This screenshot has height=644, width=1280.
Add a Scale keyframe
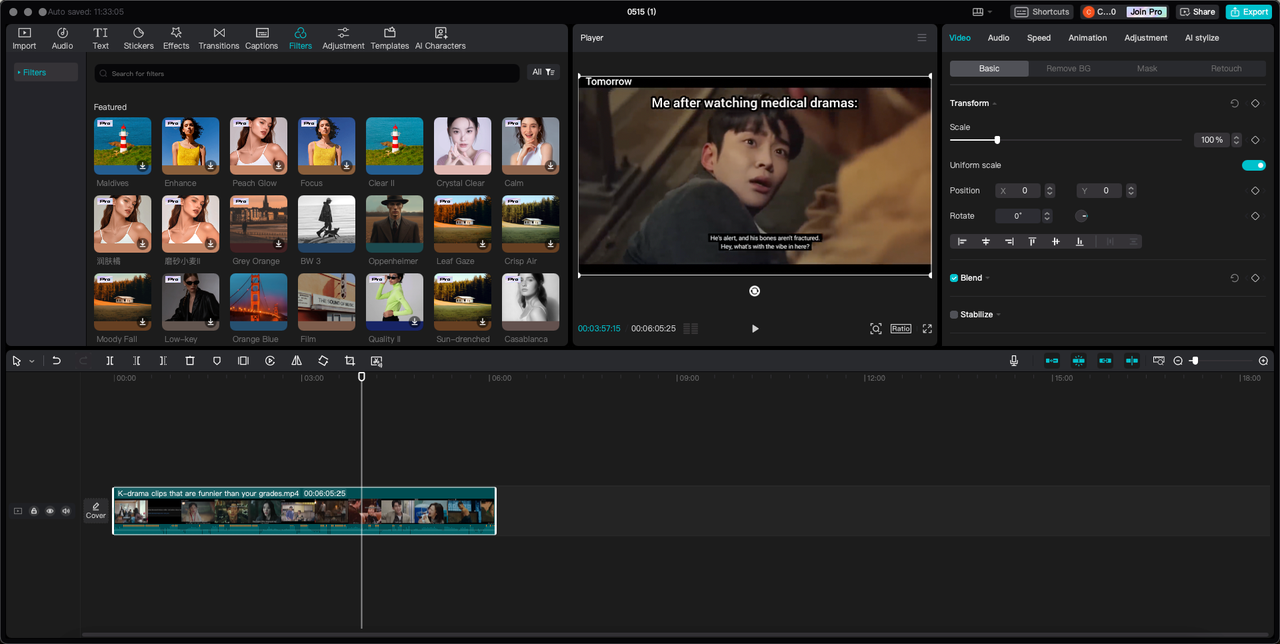[x=1255, y=140]
